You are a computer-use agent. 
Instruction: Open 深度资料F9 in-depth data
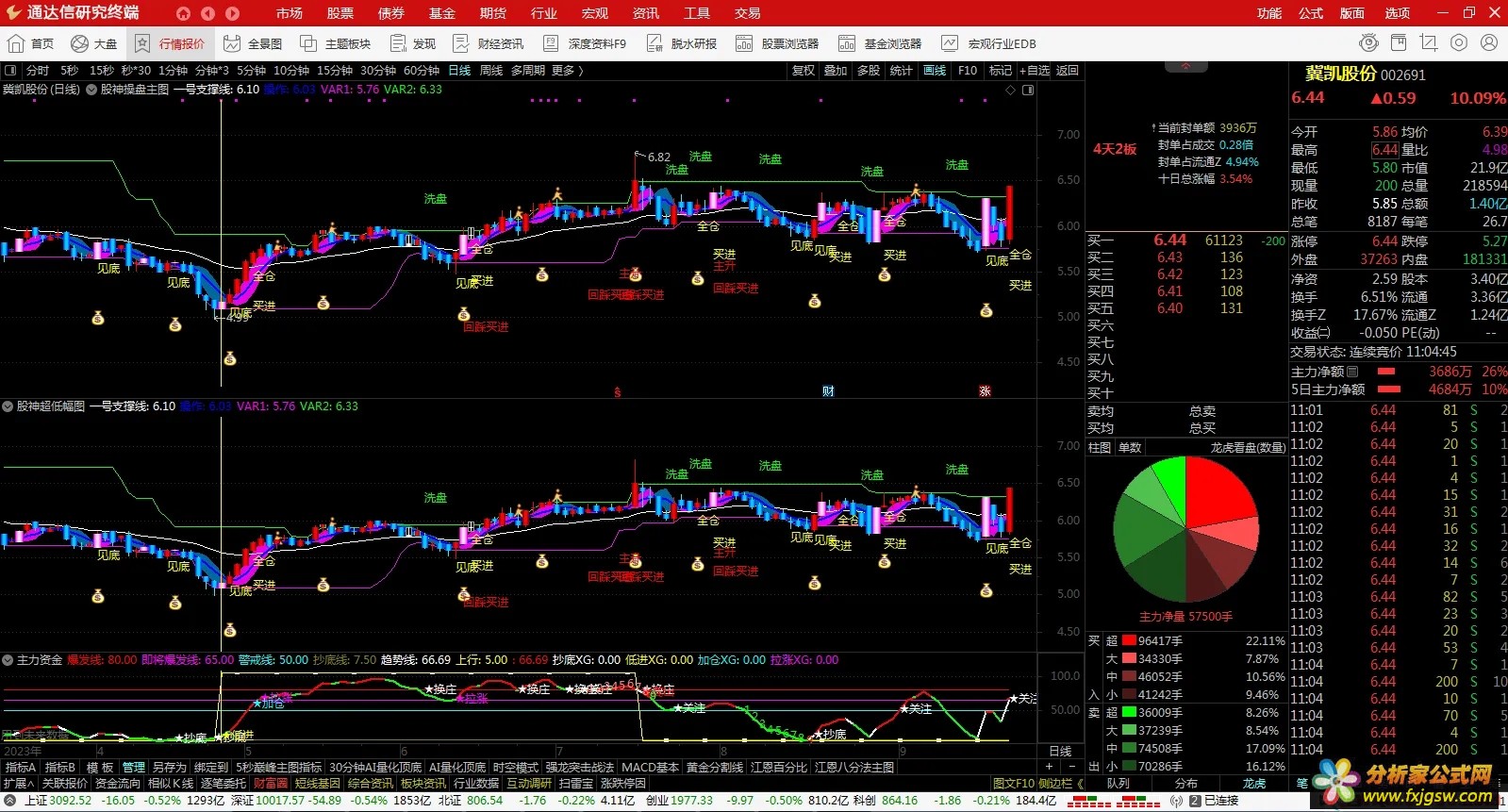pyautogui.click(x=585, y=43)
